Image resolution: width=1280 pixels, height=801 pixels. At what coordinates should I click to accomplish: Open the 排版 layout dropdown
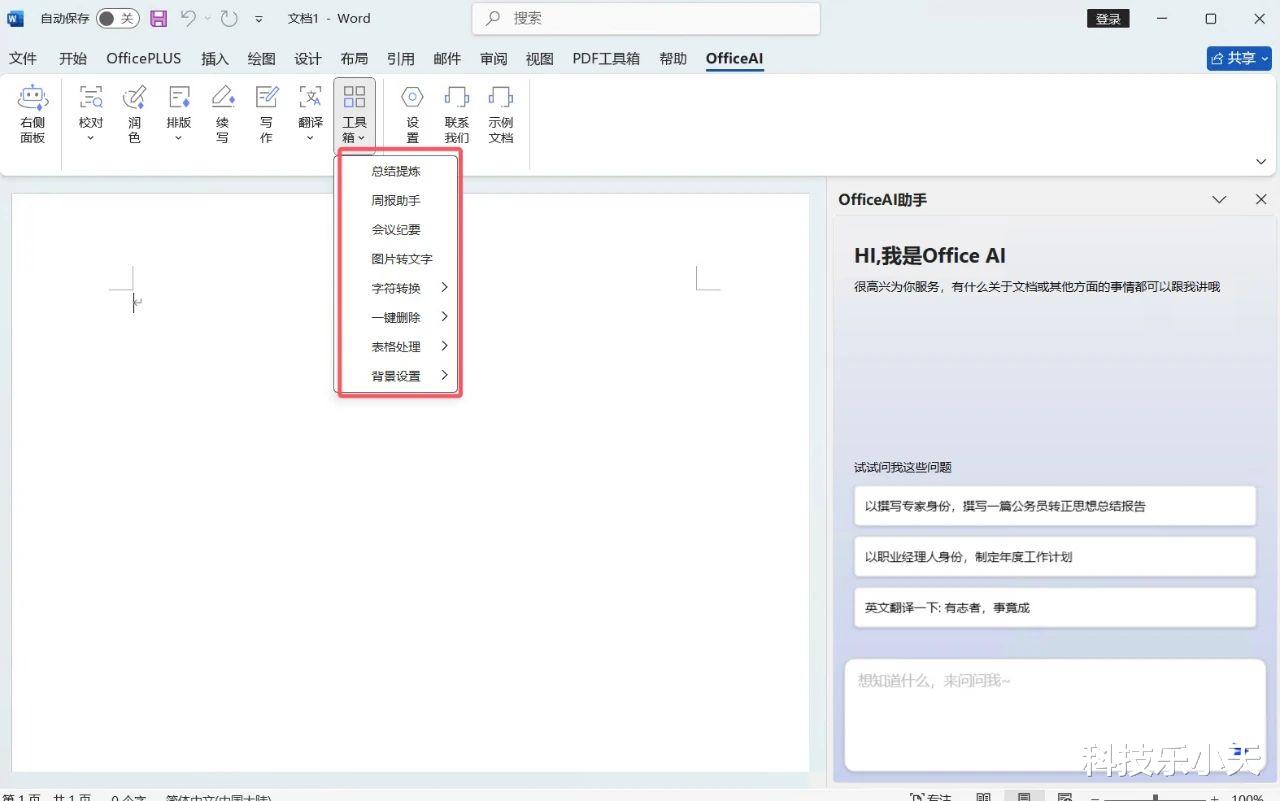(x=179, y=114)
